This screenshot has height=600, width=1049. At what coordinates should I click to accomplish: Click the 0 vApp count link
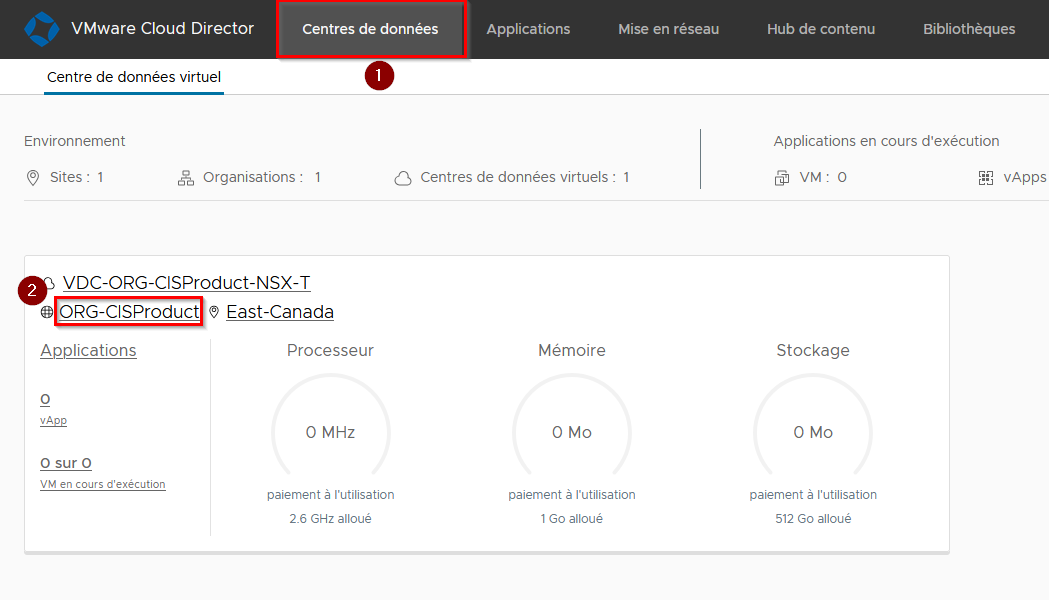[x=45, y=399]
